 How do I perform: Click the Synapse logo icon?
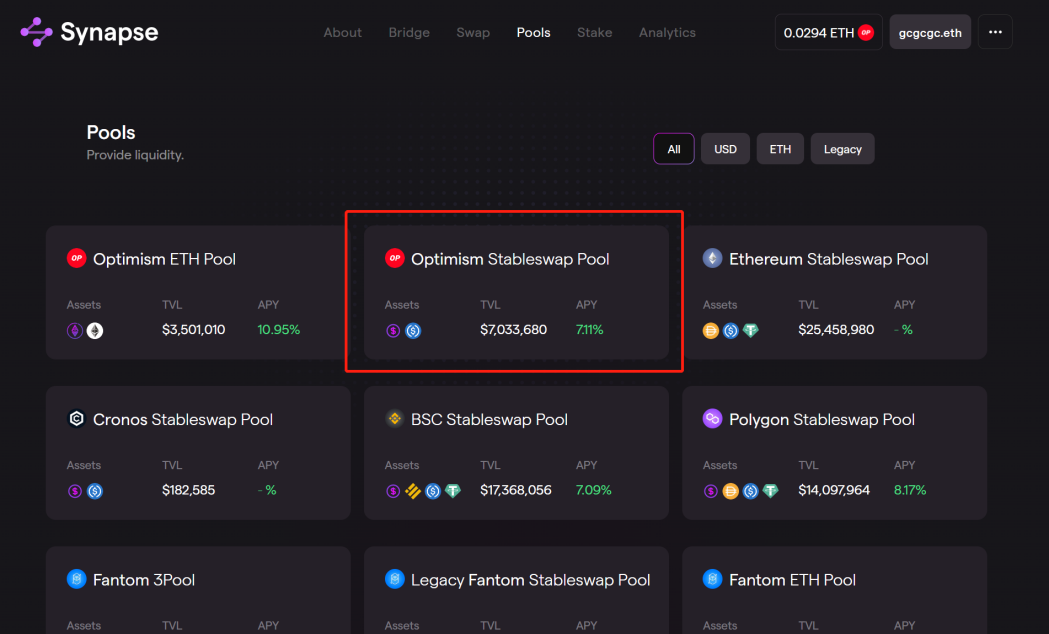(37, 32)
